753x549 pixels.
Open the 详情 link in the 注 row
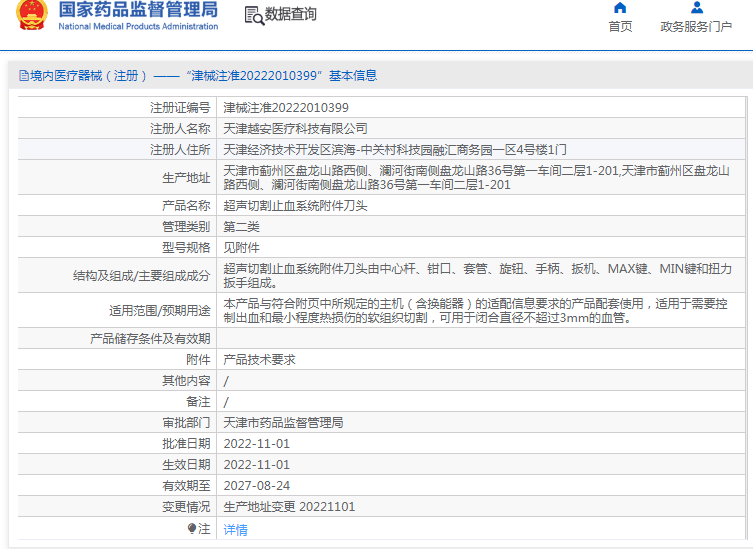click(x=235, y=529)
